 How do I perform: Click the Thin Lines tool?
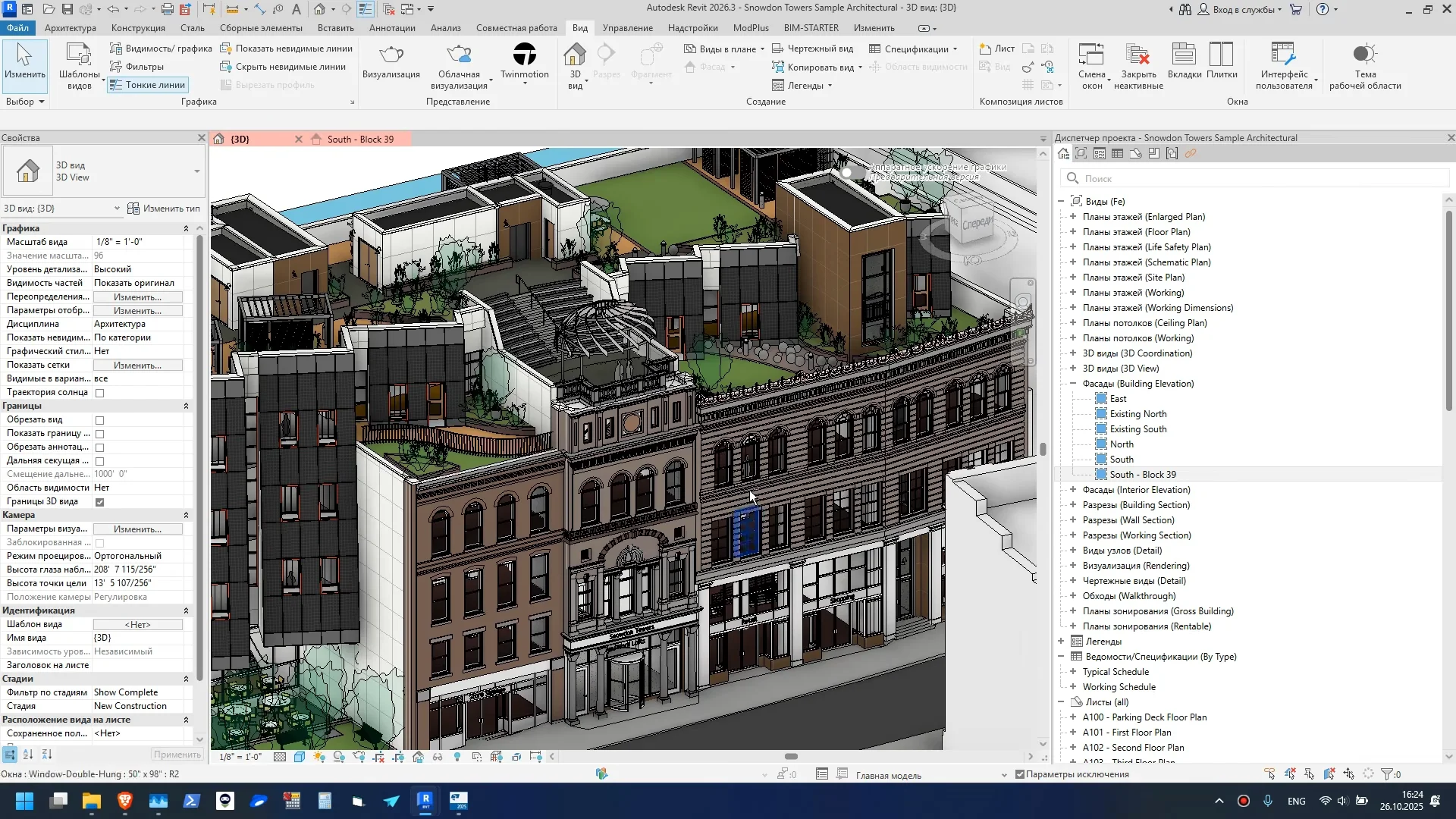pyautogui.click(x=148, y=85)
